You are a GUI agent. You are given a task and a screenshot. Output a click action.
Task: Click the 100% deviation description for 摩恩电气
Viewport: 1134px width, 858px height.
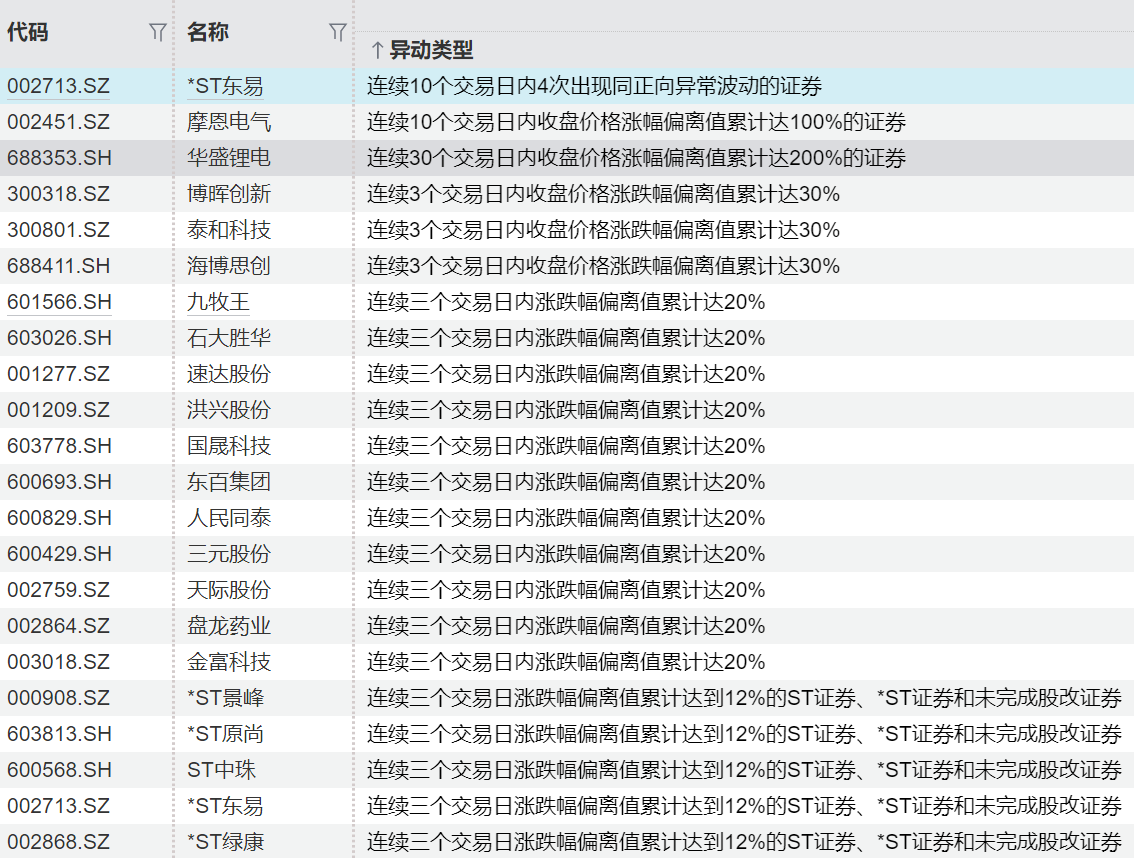[636, 122]
